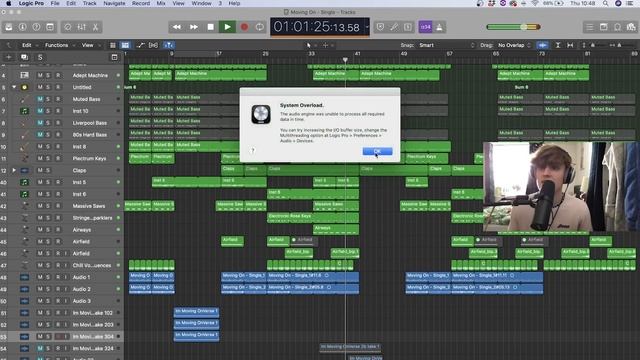This screenshot has width=640, height=360.
Task: Toggle the count-in 1234 button
Action: (425, 27)
